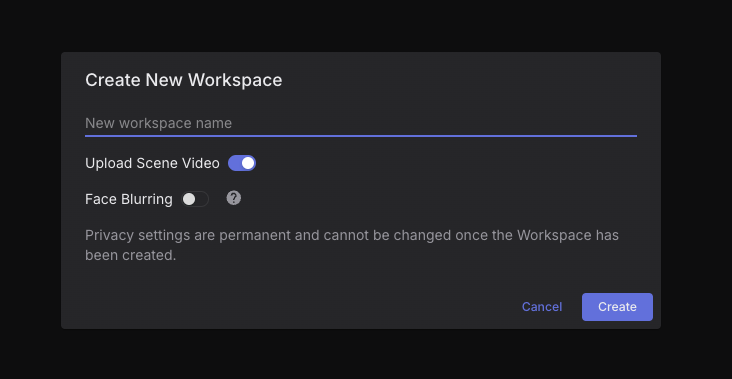Enable the Face Blurring toggle
The image size is (732, 379).
coord(195,199)
